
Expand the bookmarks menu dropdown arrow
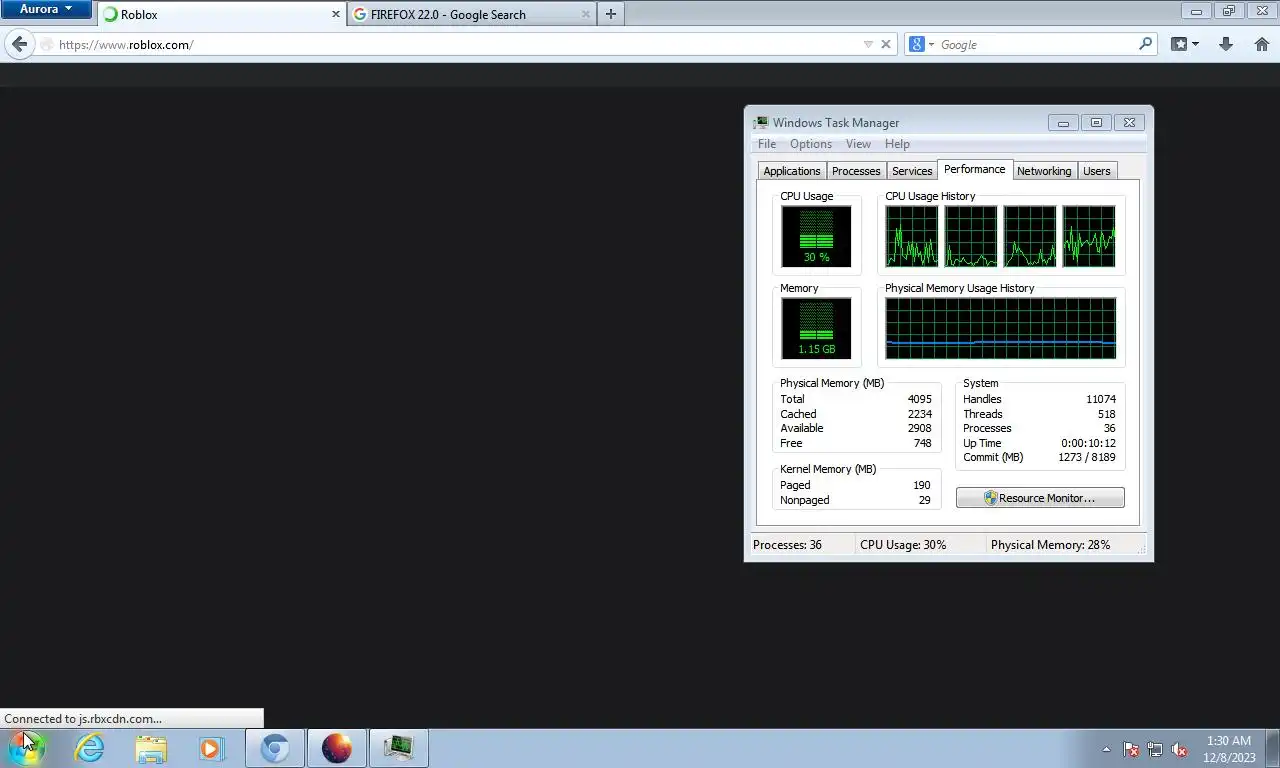point(1195,44)
